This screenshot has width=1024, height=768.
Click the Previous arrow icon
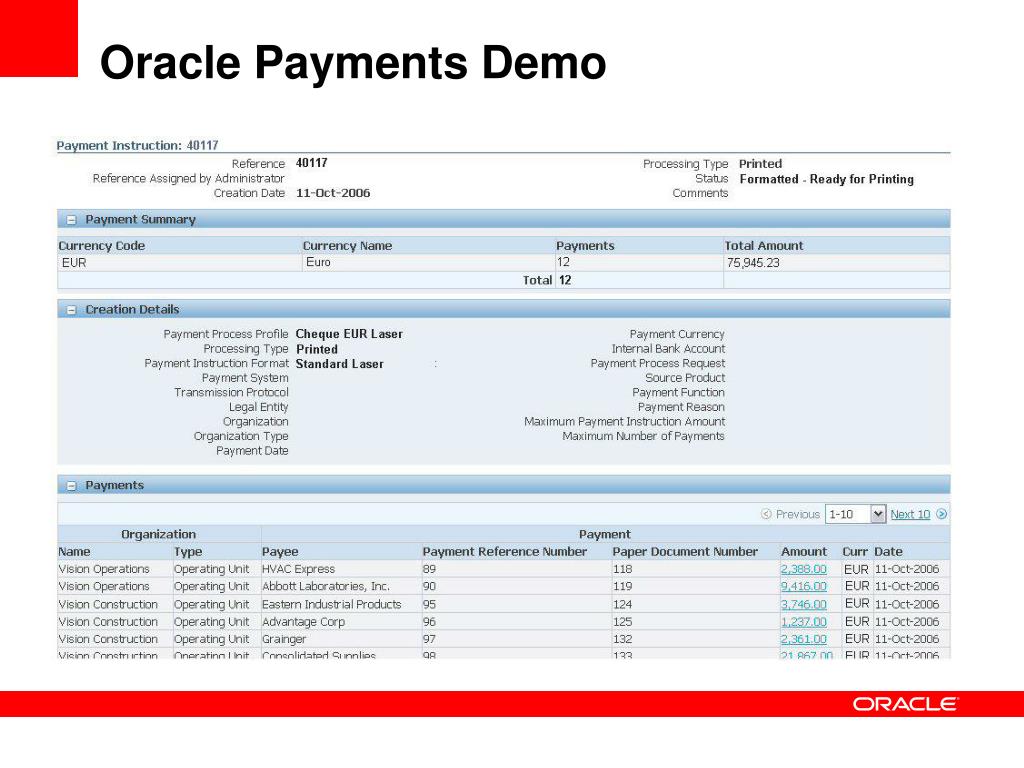click(x=766, y=514)
